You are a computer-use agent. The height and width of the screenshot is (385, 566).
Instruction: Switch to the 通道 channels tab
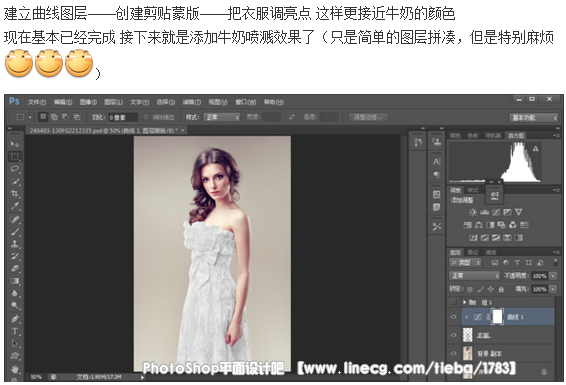[491, 252]
